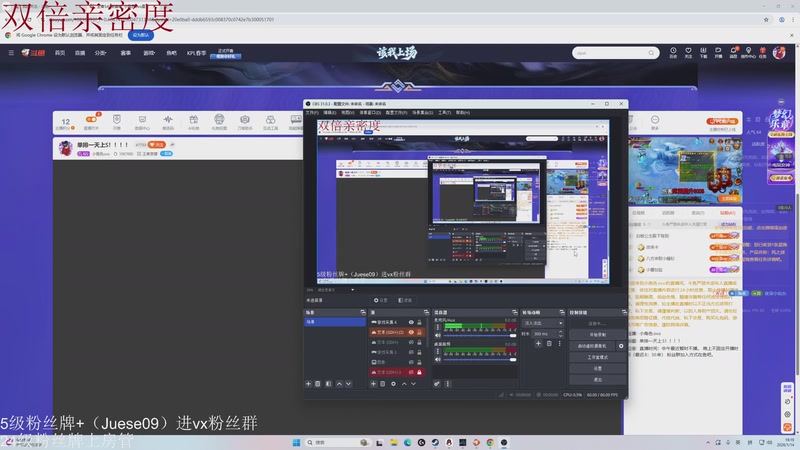Image resolution: width=800 pixels, height=450 pixels.
Task: Enable 工作室模式 studio mode in OBS controls
Action: click(x=597, y=357)
